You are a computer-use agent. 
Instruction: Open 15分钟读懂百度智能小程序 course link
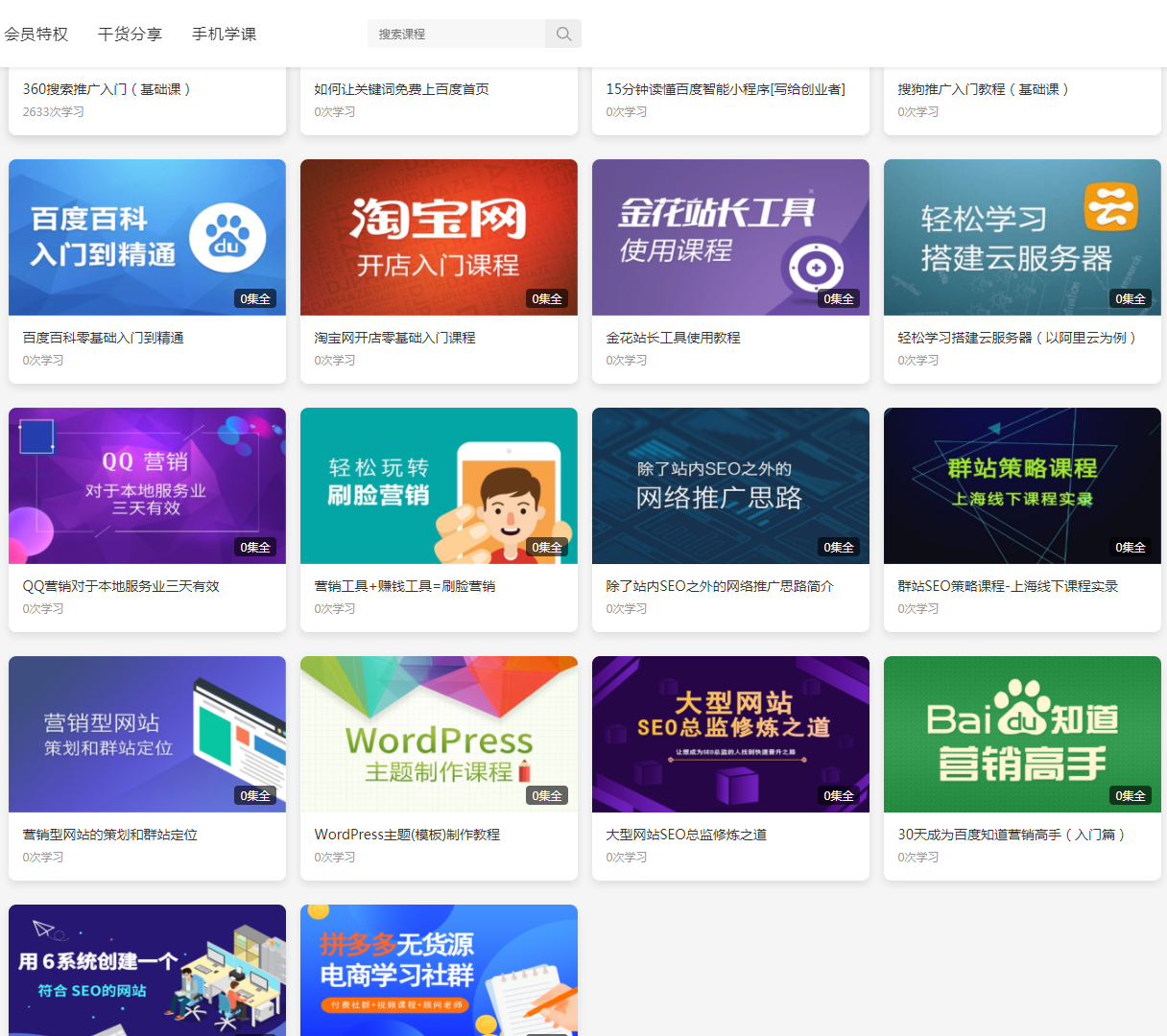click(726, 89)
